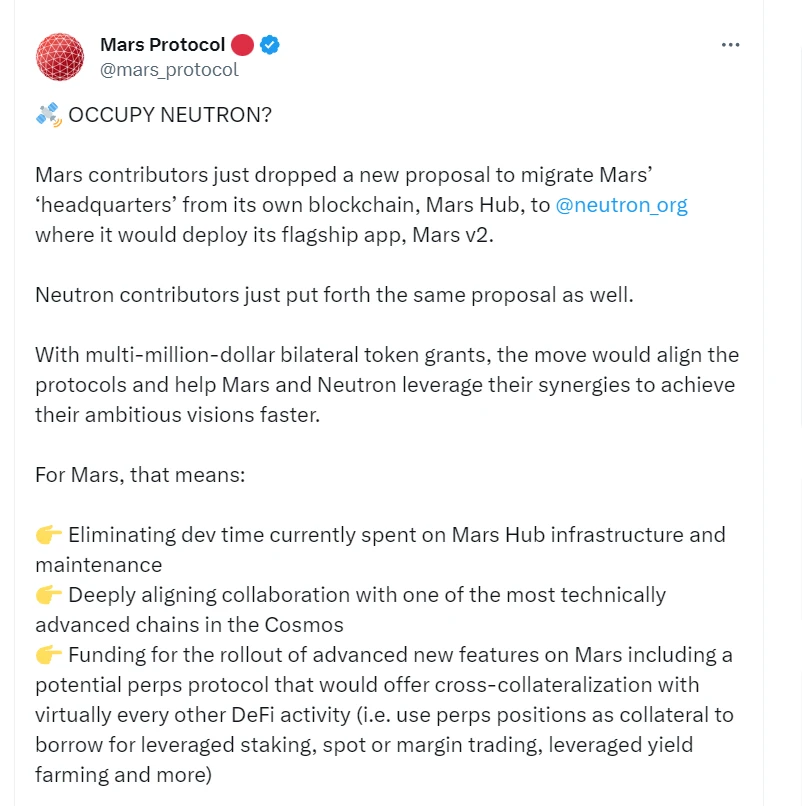Open the Mars Protocol profile avatar
Image resolution: width=802 pixels, height=806 pixels.
[60, 57]
